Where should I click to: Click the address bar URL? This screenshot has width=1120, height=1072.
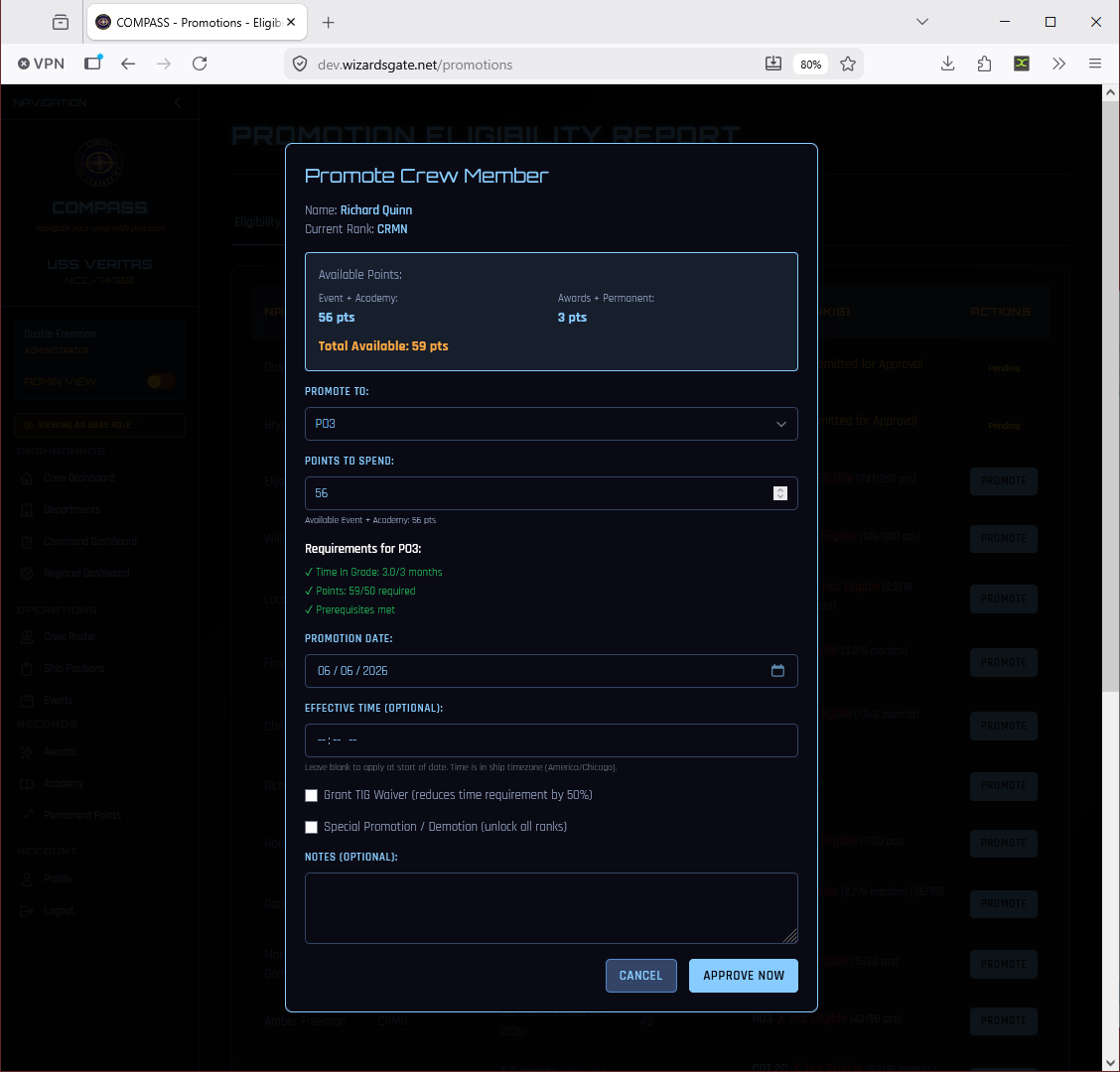click(415, 65)
